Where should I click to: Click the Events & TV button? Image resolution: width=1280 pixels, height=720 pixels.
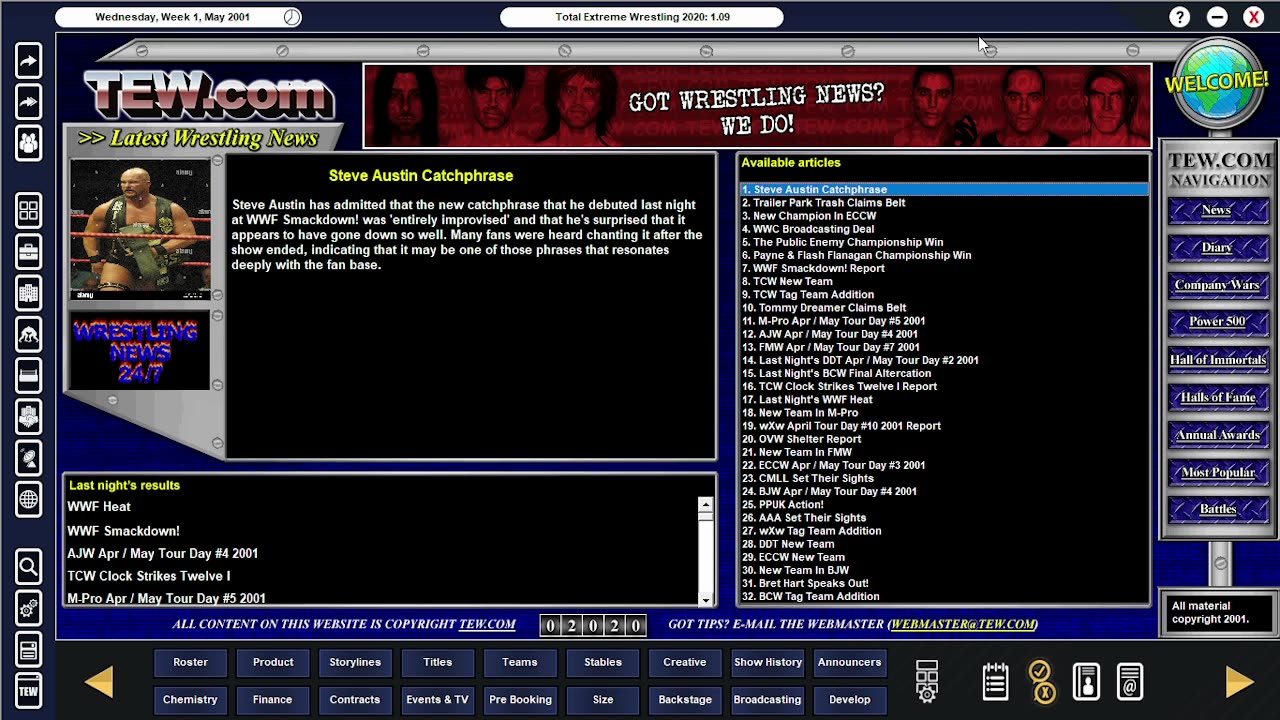437,700
